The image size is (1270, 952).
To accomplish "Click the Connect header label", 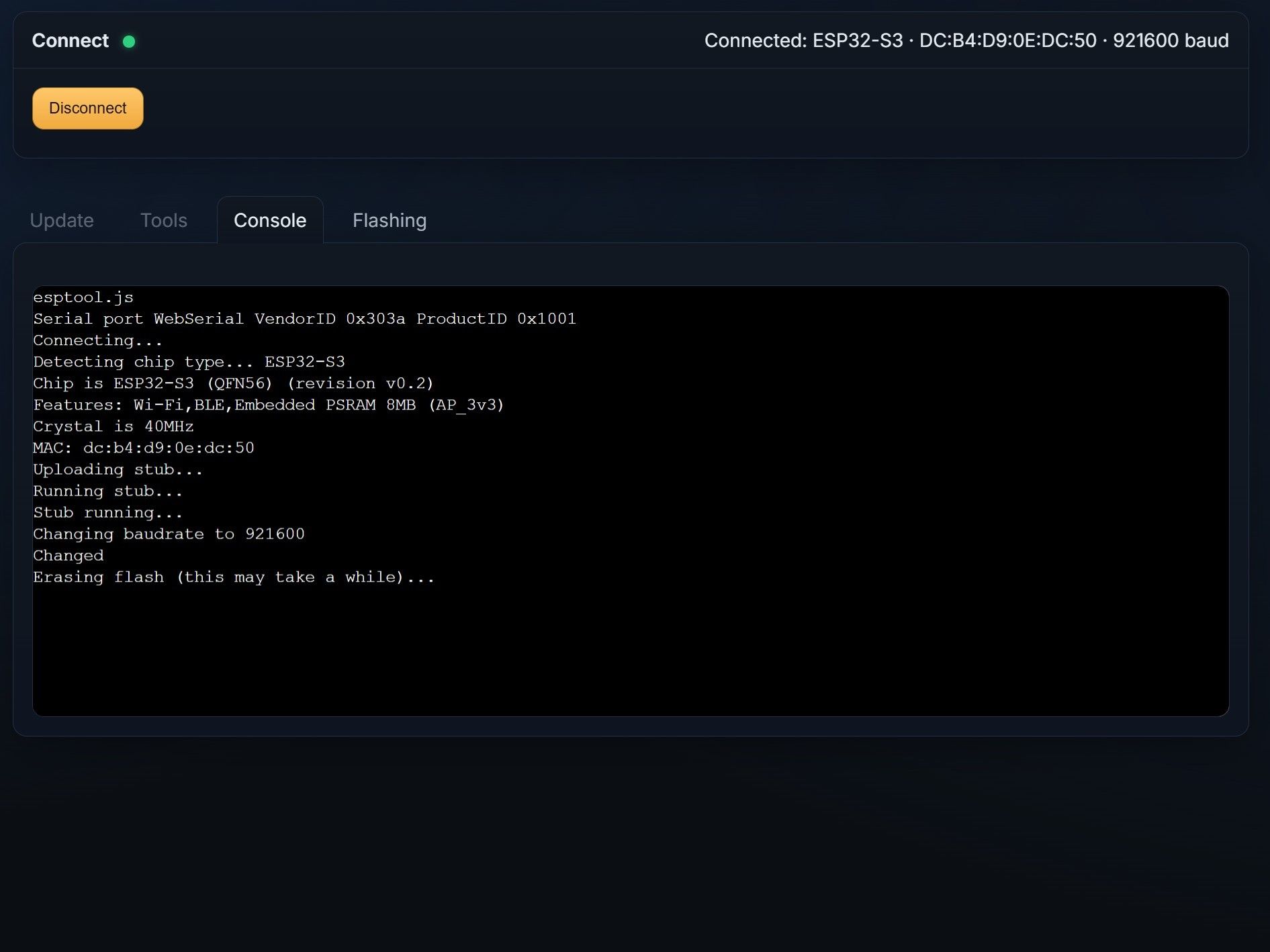I will (70, 40).
